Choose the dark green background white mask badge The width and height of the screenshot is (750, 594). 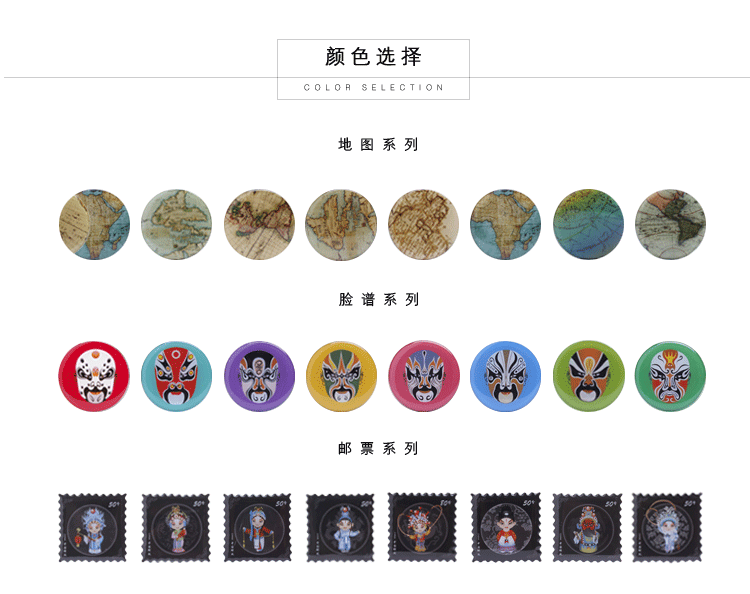[670, 376]
